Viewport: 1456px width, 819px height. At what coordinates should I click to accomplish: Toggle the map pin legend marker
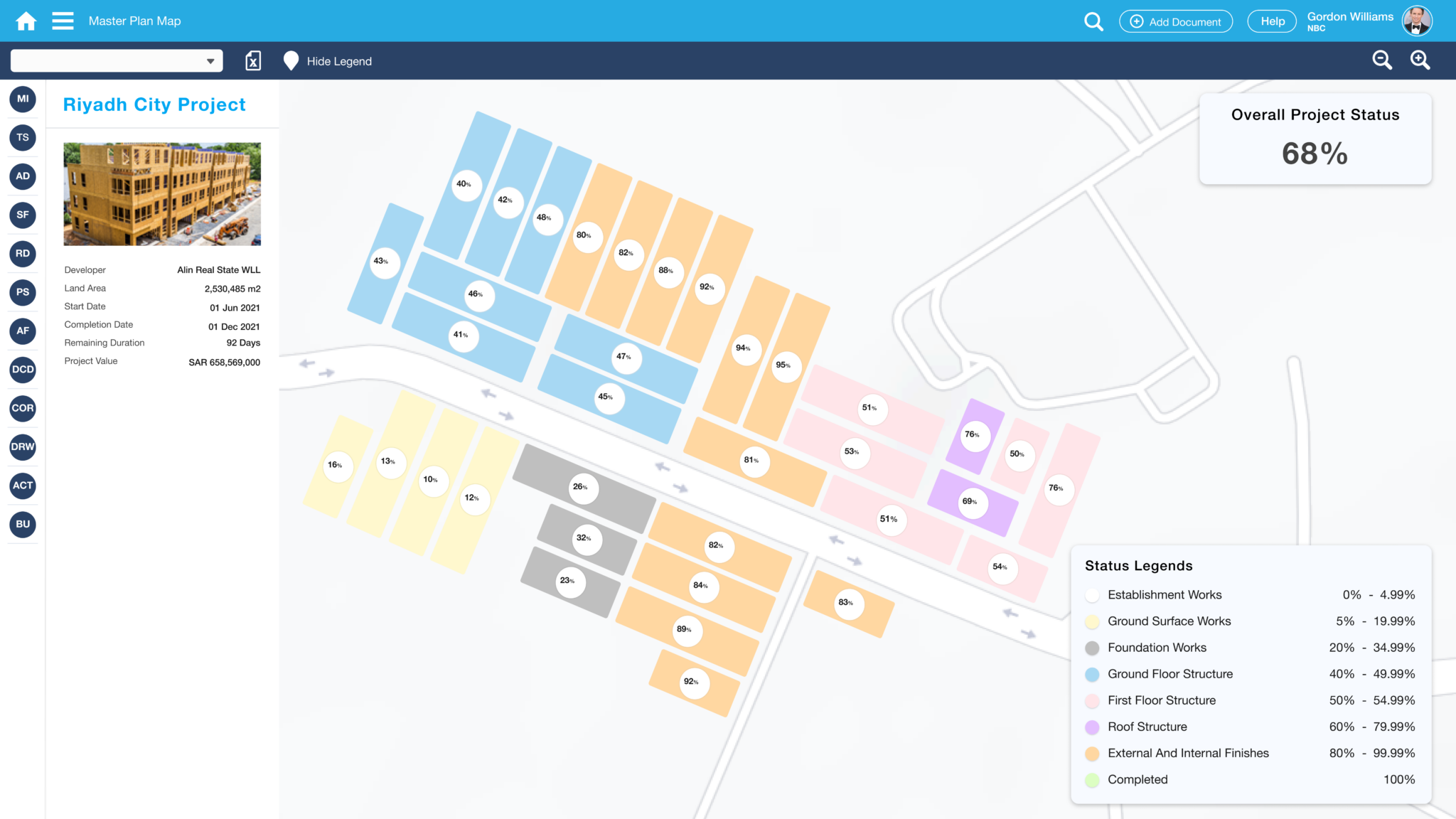click(x=291, y=60)
